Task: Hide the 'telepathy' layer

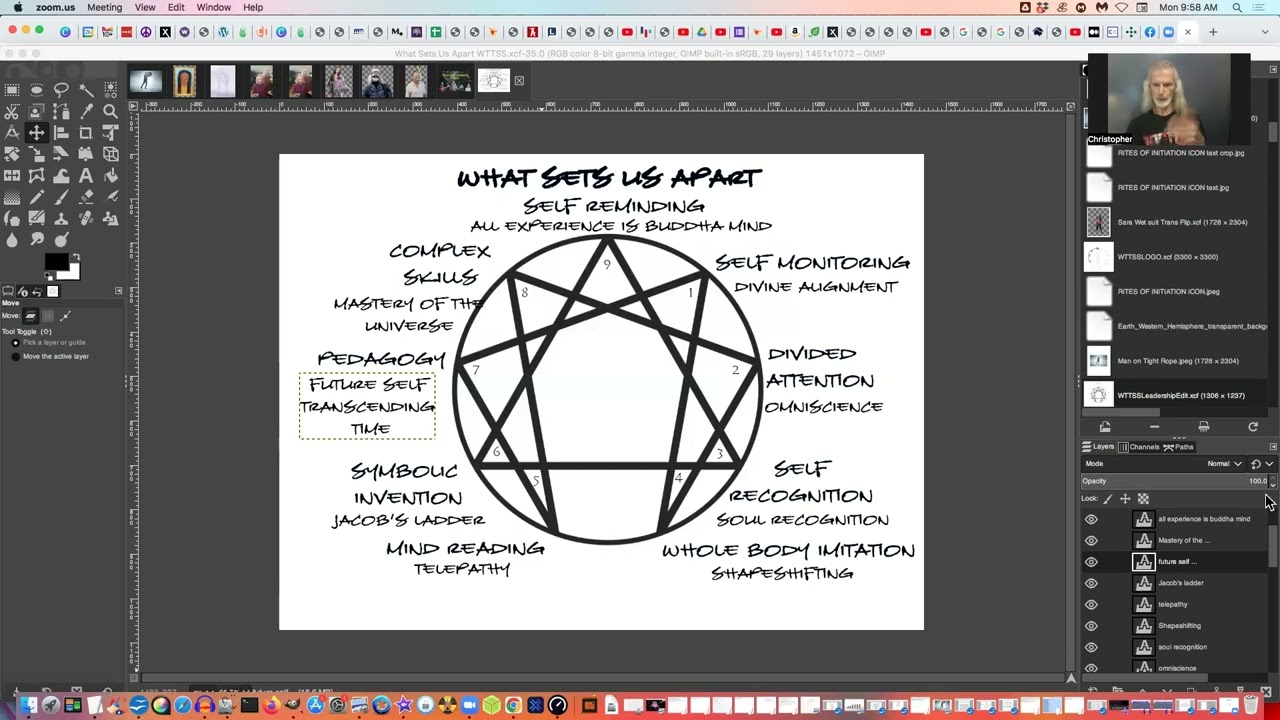Action: pos(1091,604)
